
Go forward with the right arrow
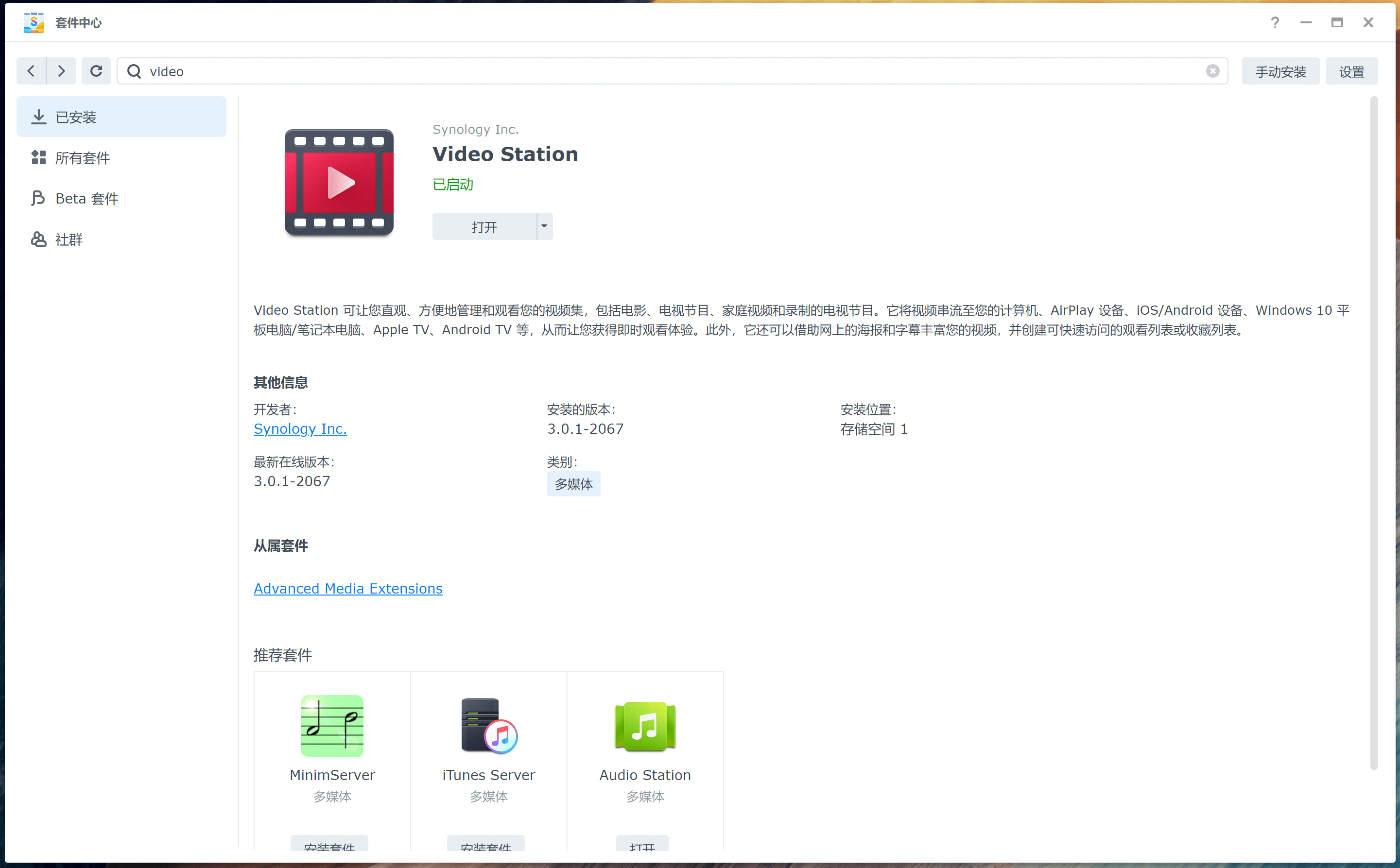(x=61, y=71)
